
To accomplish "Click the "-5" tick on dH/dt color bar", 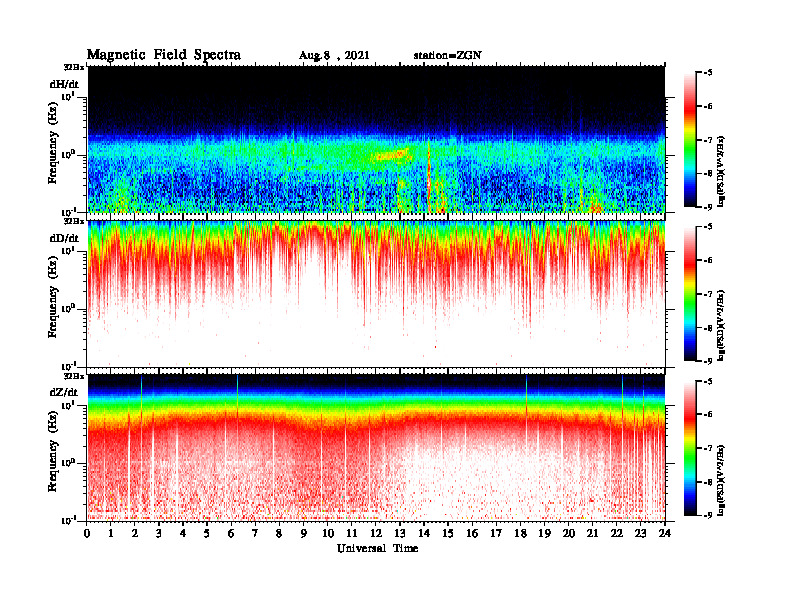I will click(708, 73).
